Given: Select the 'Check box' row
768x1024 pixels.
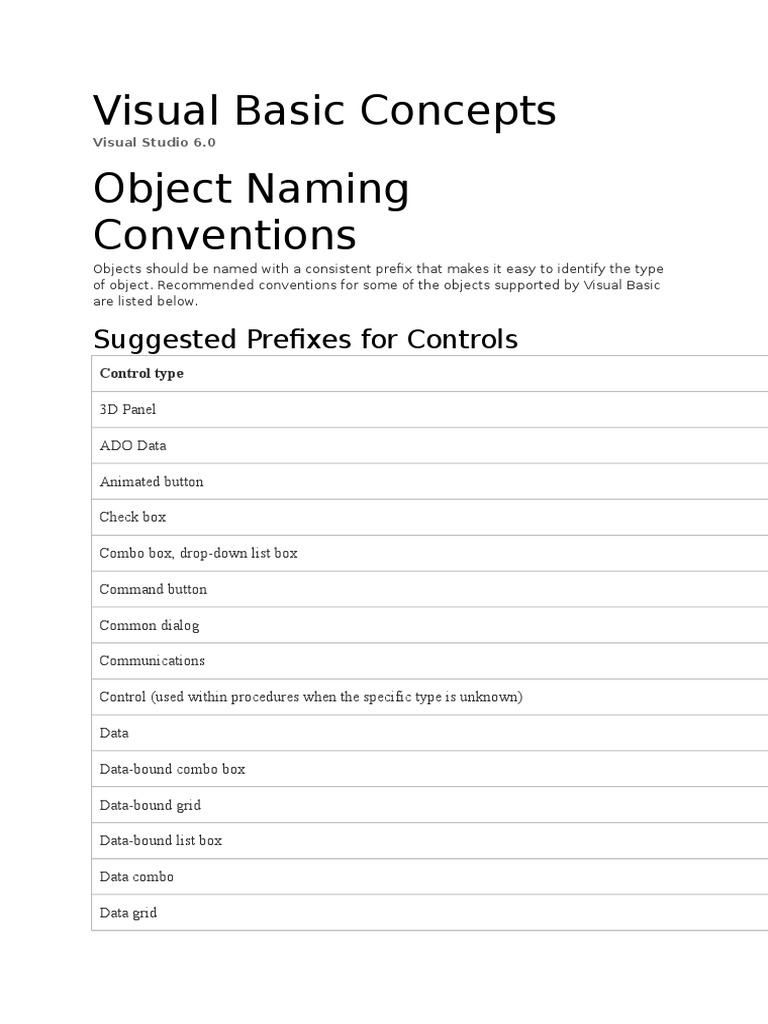Looking at the screenshot, I should coord(133,517).
